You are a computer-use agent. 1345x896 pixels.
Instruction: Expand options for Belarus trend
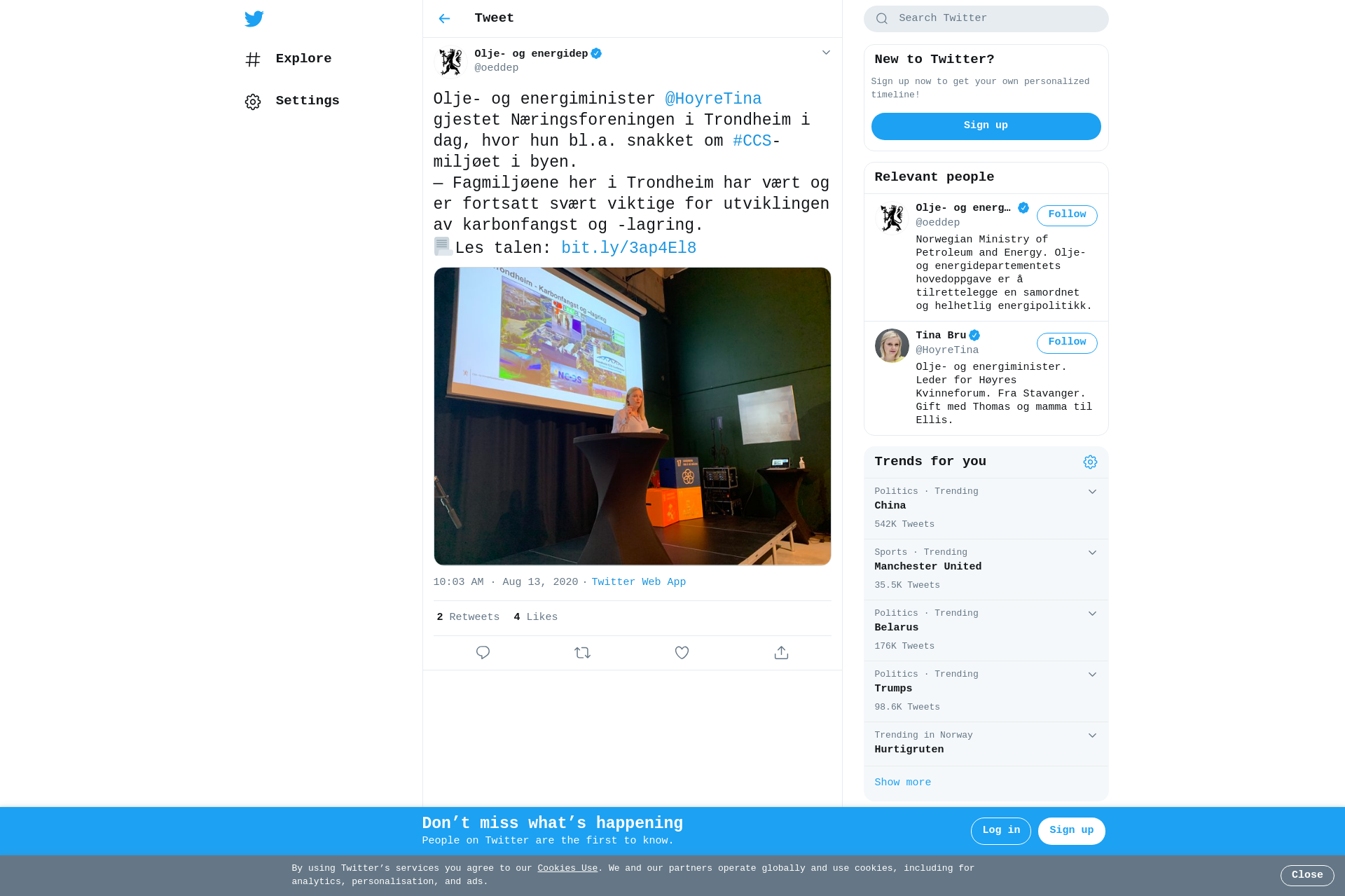coord(1092,614)
